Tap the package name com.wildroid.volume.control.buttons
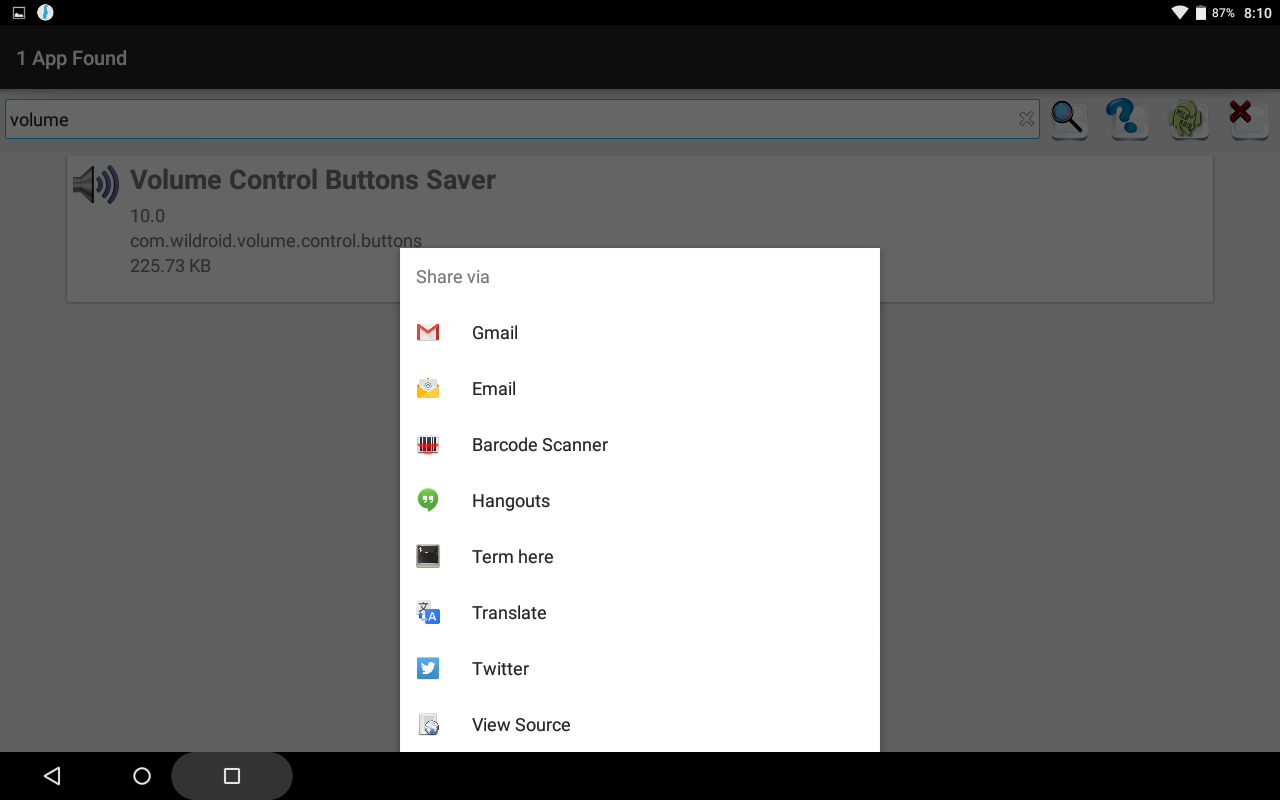1280x800 pixels. (x=276, y=241)
